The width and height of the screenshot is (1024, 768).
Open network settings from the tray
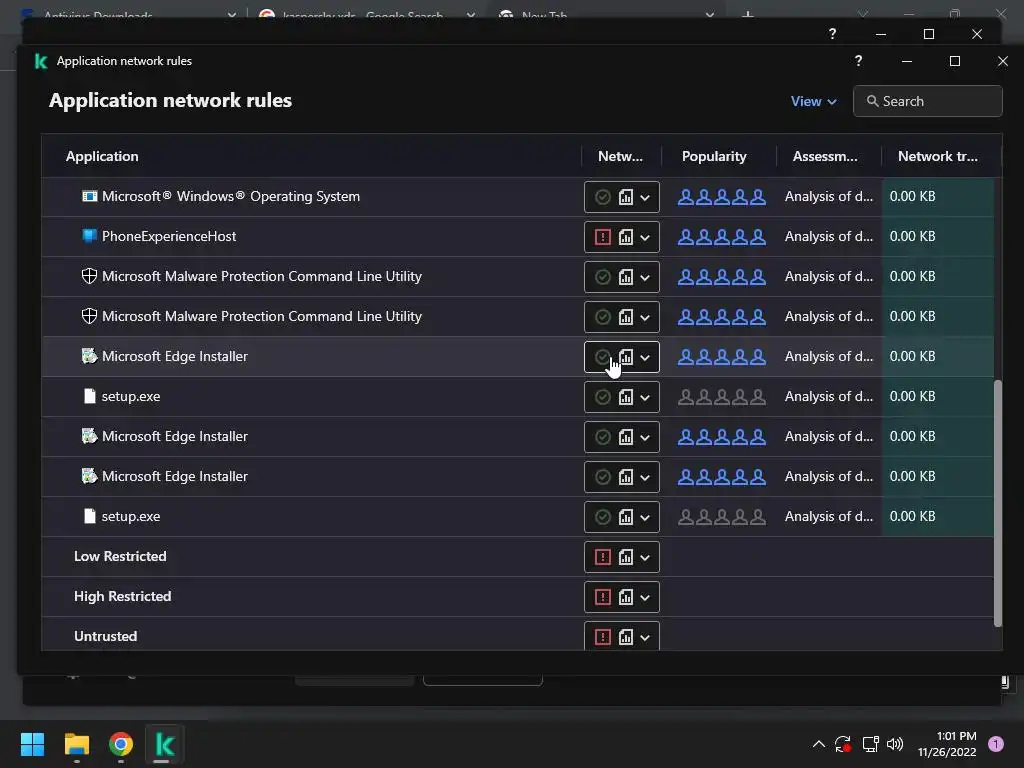click(870, 744)
